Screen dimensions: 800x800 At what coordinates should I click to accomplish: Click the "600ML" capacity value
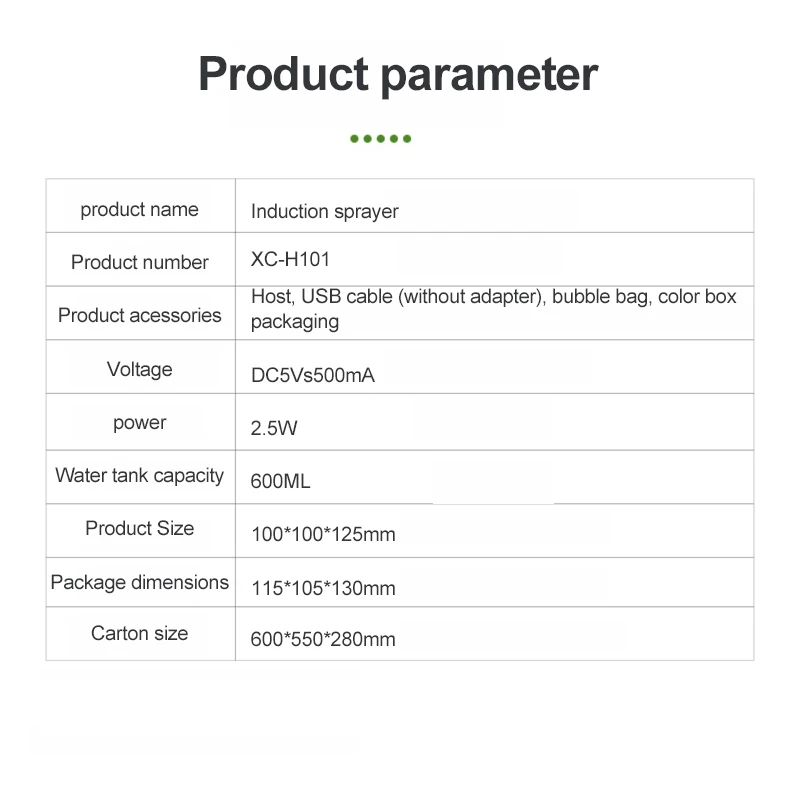click(281, 482)
